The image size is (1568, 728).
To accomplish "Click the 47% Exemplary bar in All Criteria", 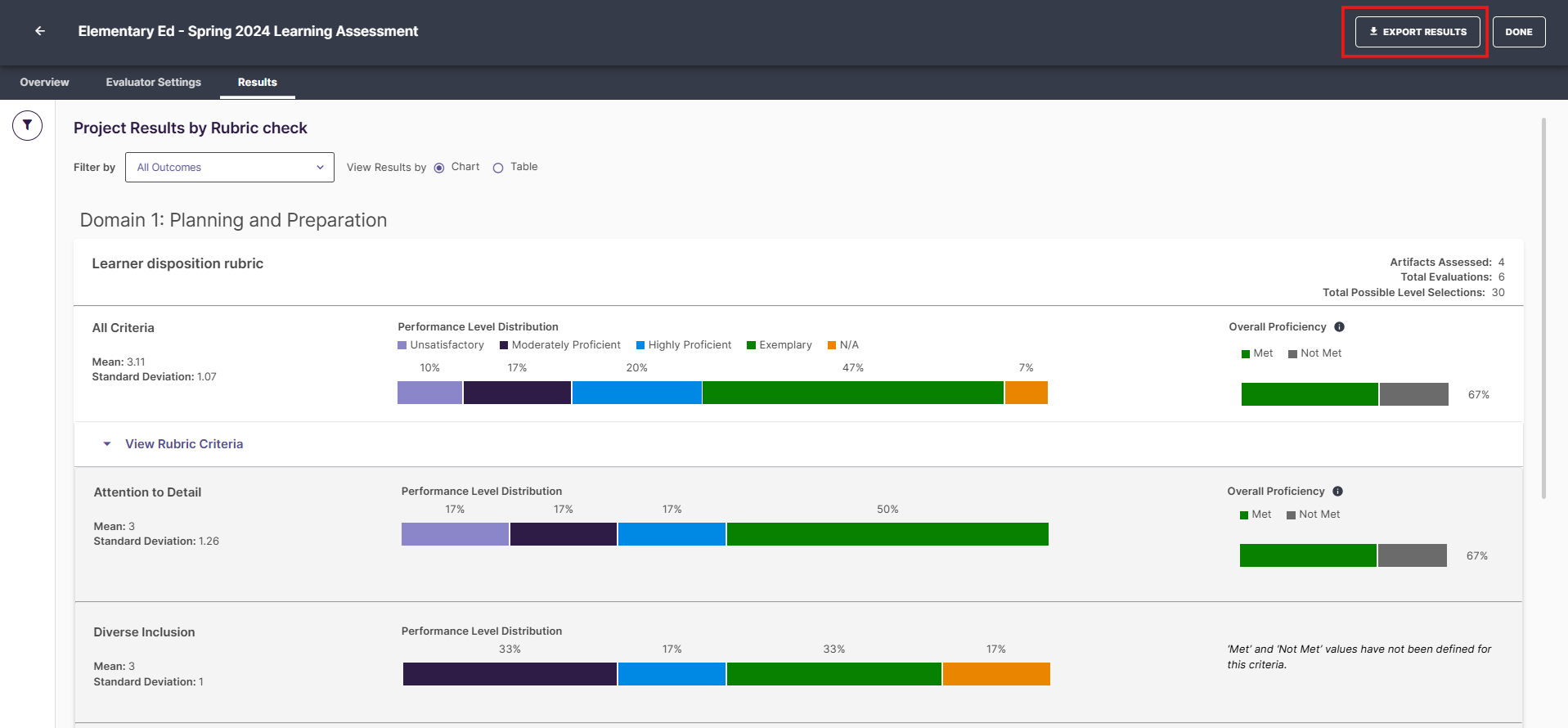I will [x=853, y=393].
